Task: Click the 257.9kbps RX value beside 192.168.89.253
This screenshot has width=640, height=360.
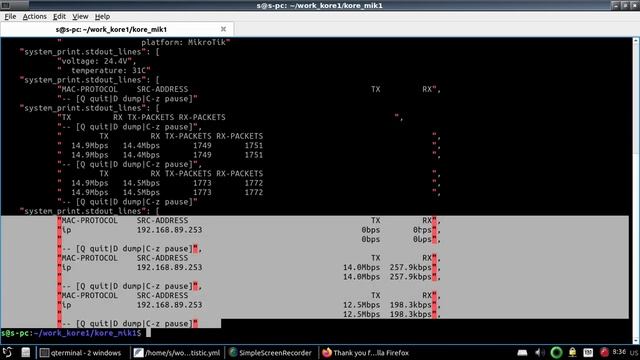Action: pyautogui.click(x=410, y=267)
